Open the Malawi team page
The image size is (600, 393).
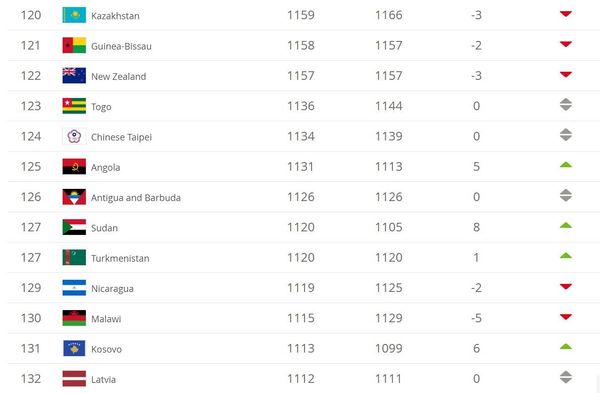(x=106, y=319)
